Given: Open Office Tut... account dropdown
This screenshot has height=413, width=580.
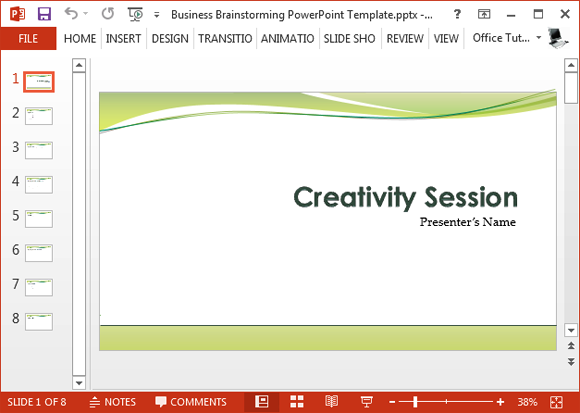Looking at the screenshot, I should coord(507,38).
